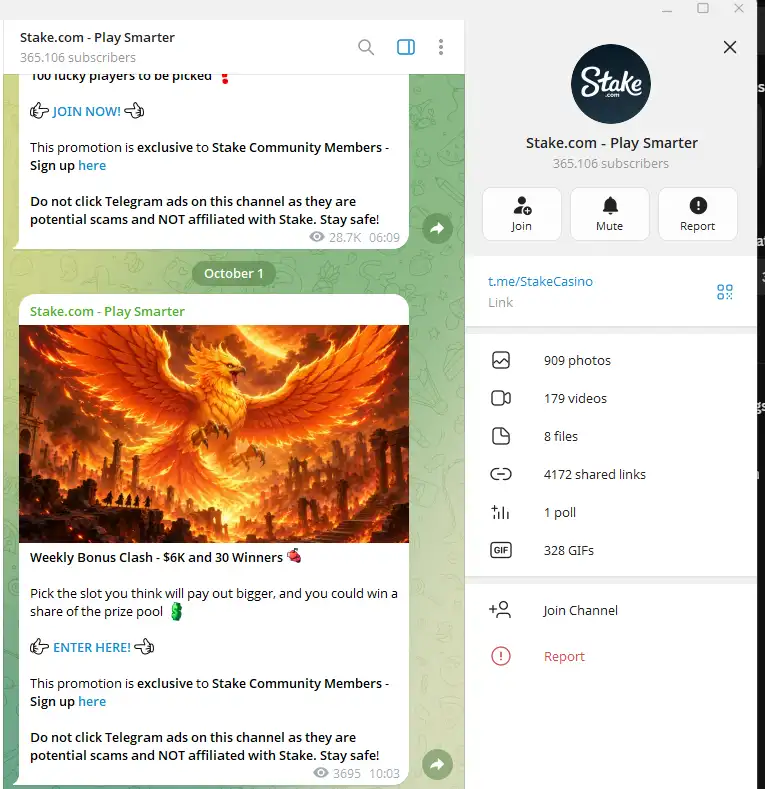Image resolution: width=765 pixels, height=789 pixels.
Task: Click the green Stake.com - Play Smarter sender name
Action: pos(107,311)
